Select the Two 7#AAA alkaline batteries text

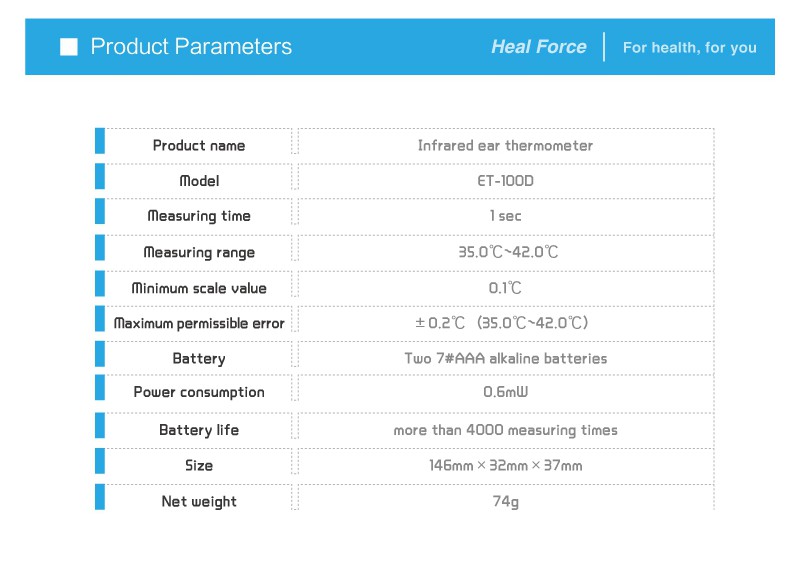tap(506, 359)
